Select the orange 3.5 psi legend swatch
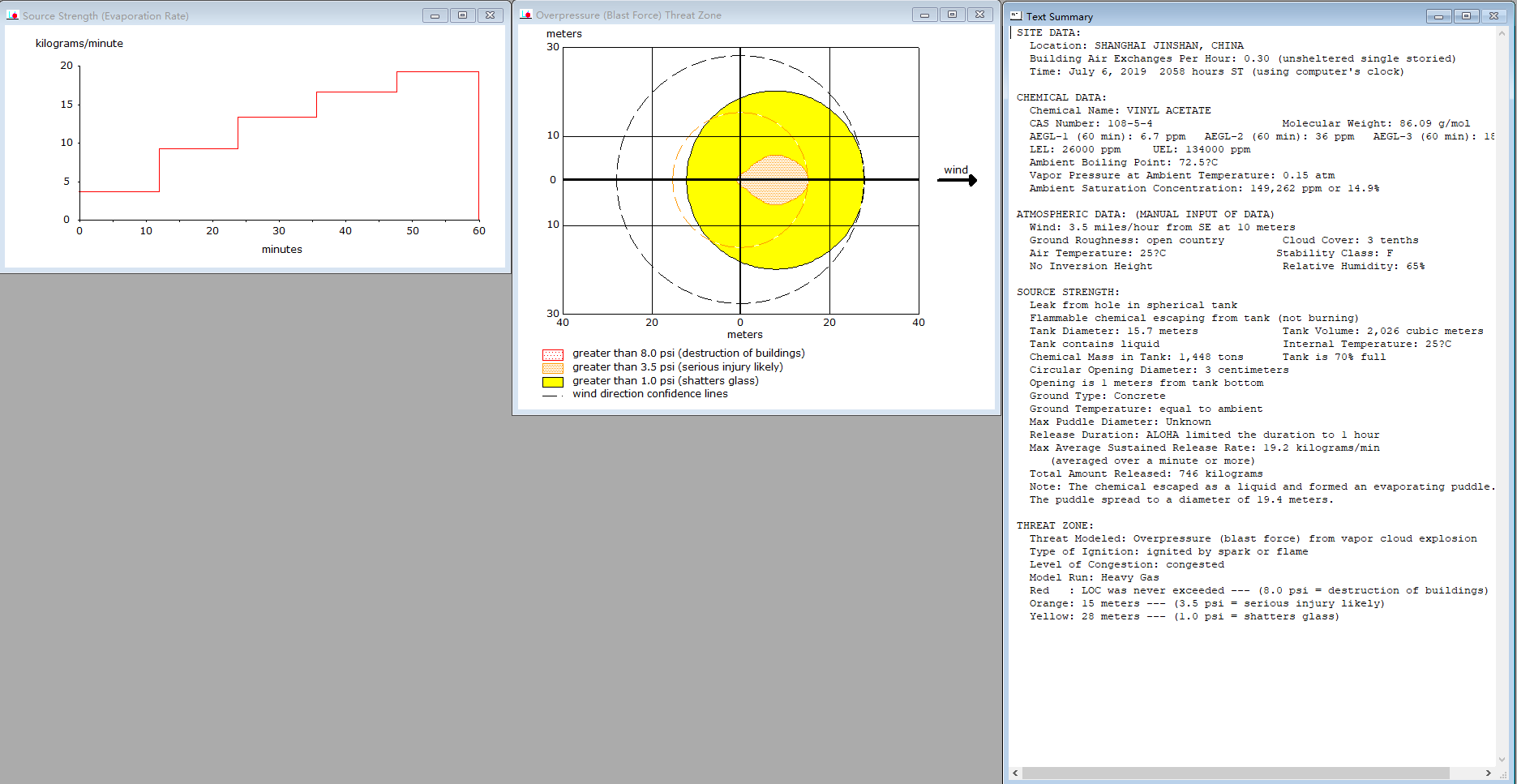 553,368
